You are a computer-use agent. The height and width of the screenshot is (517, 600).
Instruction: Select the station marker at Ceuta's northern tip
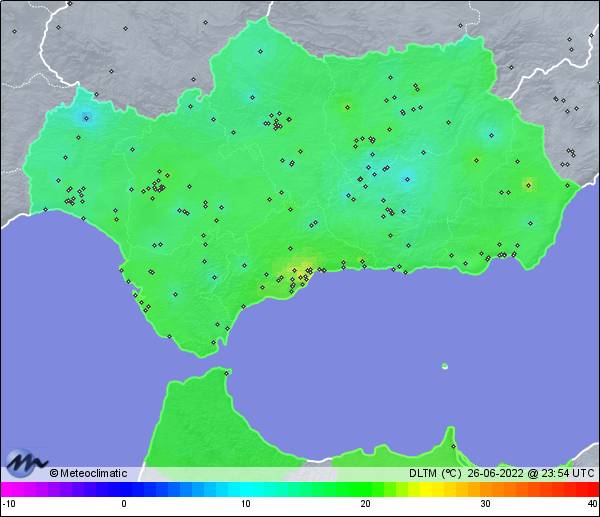click(x=227, y=373)
